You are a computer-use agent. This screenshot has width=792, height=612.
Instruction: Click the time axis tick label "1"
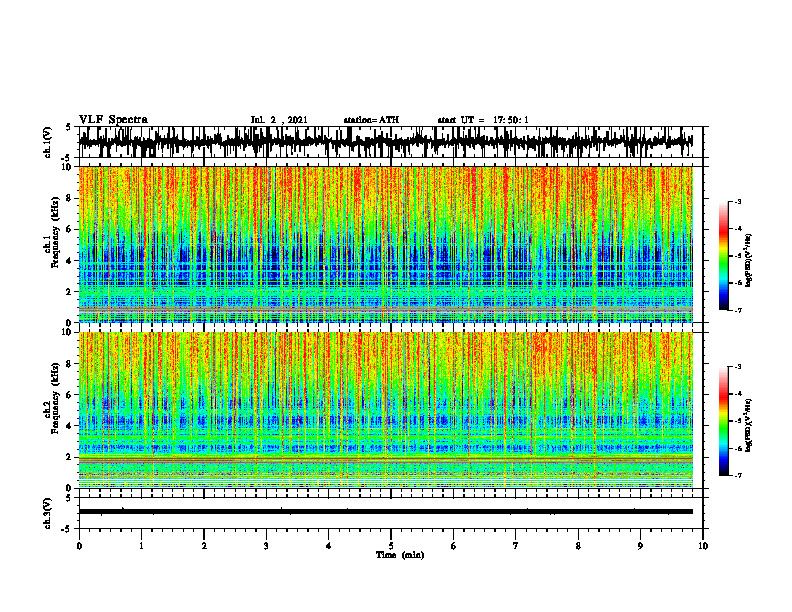click(x=141, y=546)
